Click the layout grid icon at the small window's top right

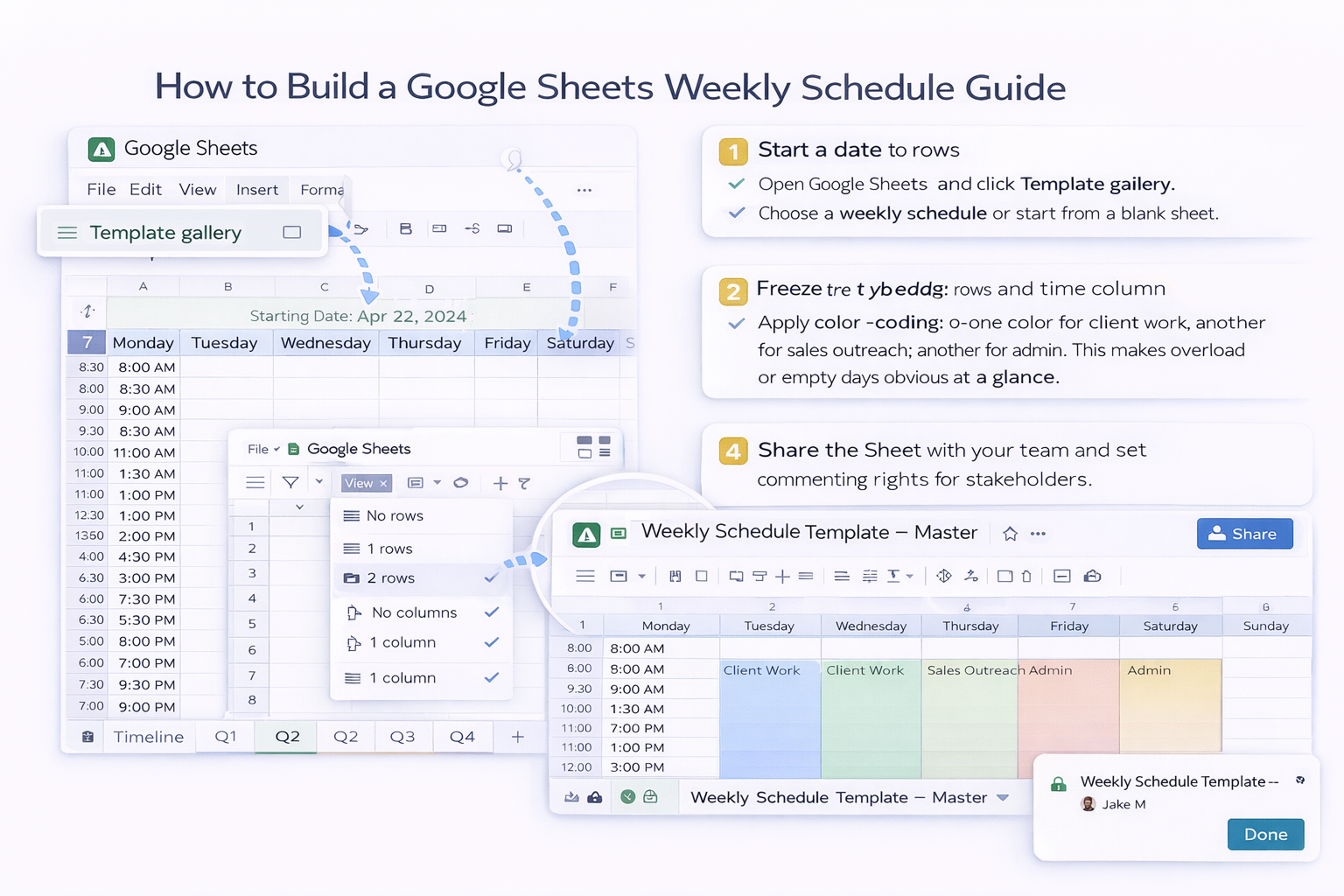click(x=594, y=447)
